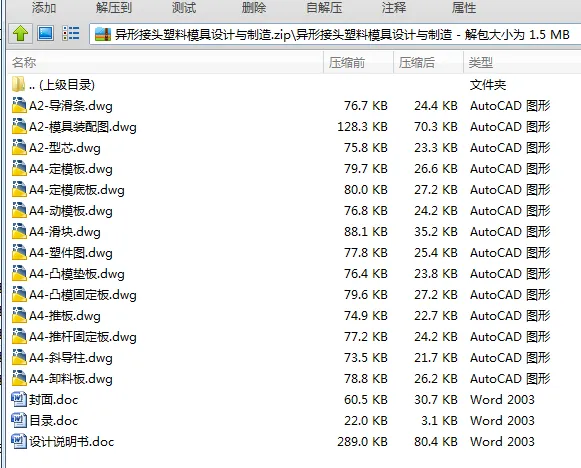
Task: Click the 35.2 KB compressed size value
Action: click(x=436, y=232)
